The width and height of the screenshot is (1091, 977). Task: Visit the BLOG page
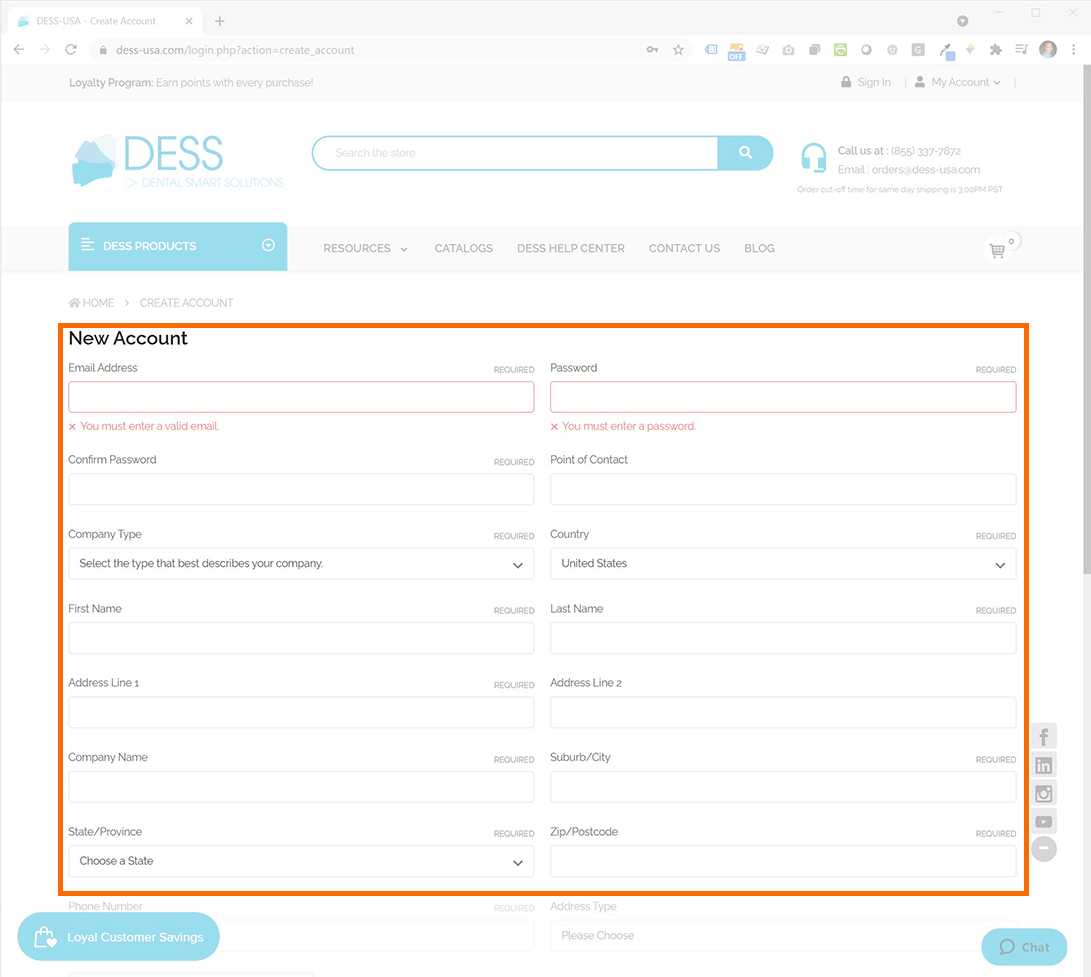coord(759,248)
